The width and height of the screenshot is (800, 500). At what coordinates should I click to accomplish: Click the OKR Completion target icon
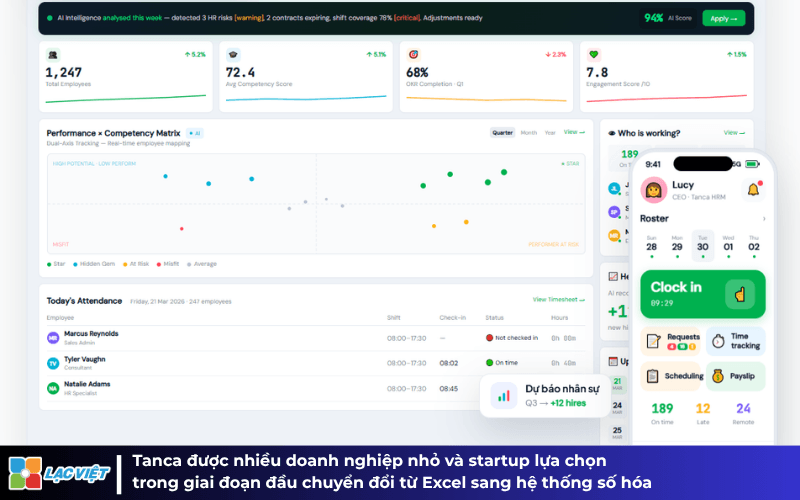click(413, 55)
